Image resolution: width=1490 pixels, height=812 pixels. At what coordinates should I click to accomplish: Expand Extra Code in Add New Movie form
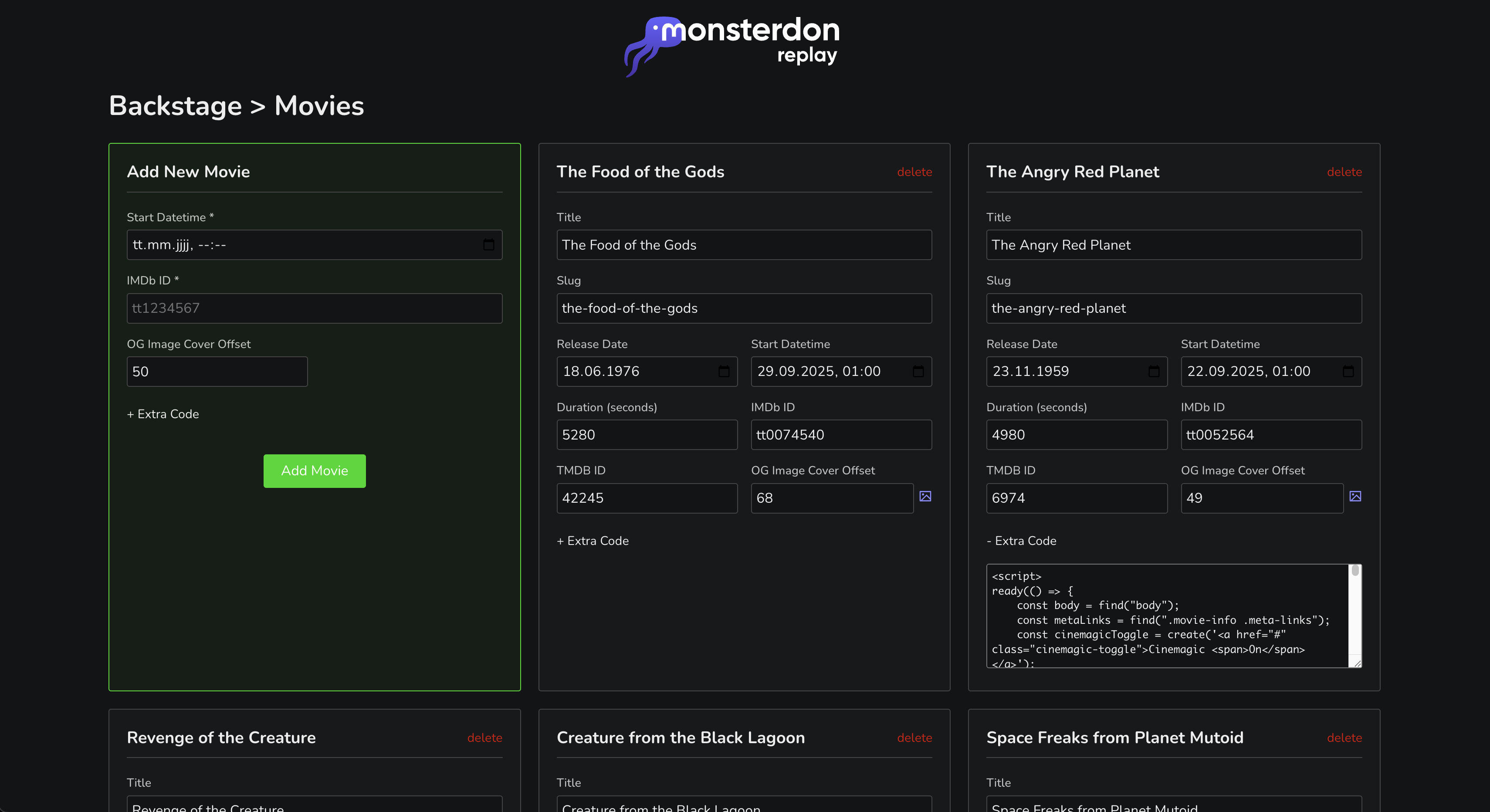pos(163,414)
